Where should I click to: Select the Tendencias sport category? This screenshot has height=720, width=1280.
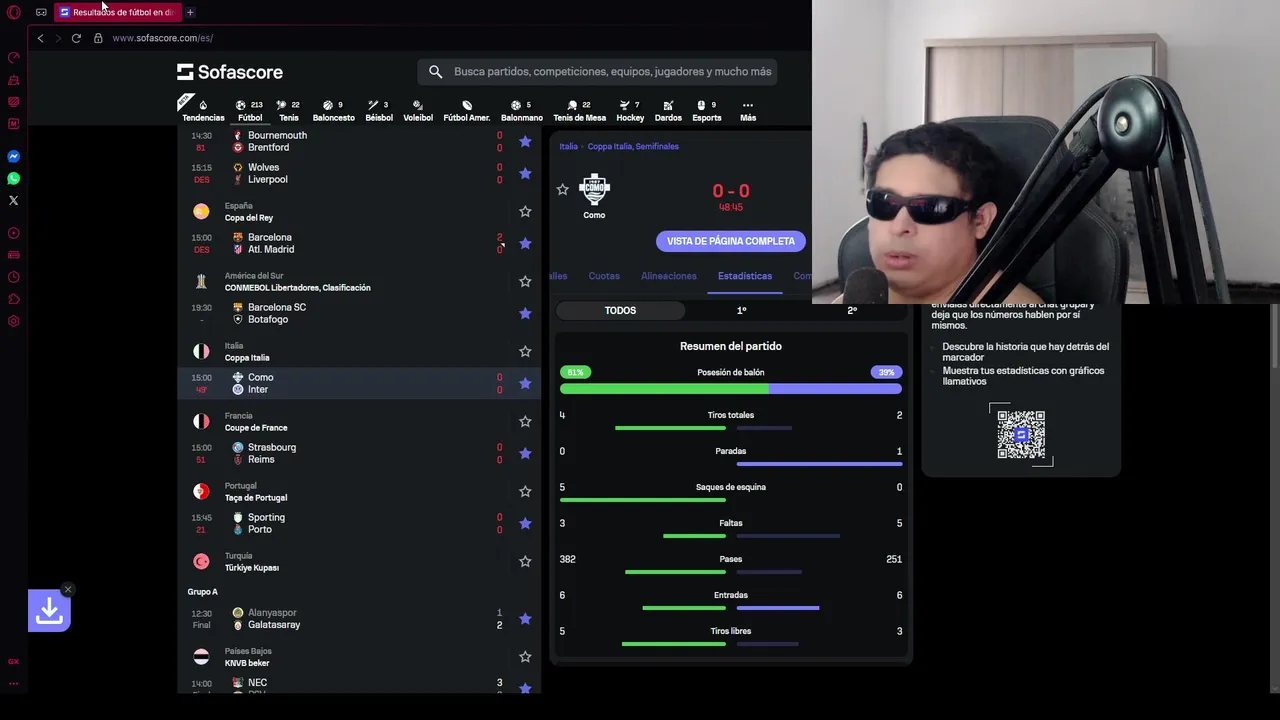pos(203,110)
